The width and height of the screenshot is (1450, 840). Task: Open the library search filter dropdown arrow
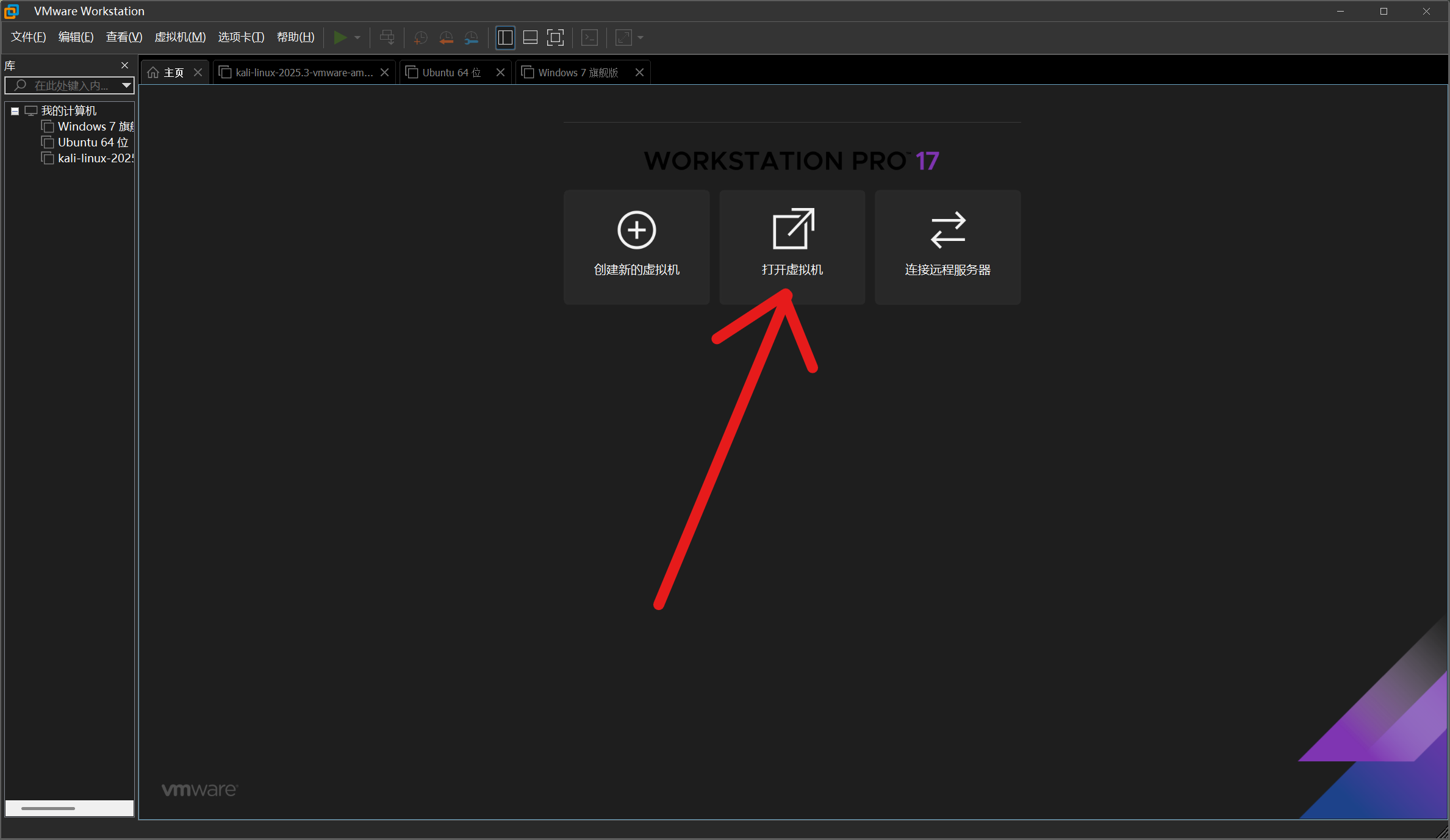click(126, 85)
